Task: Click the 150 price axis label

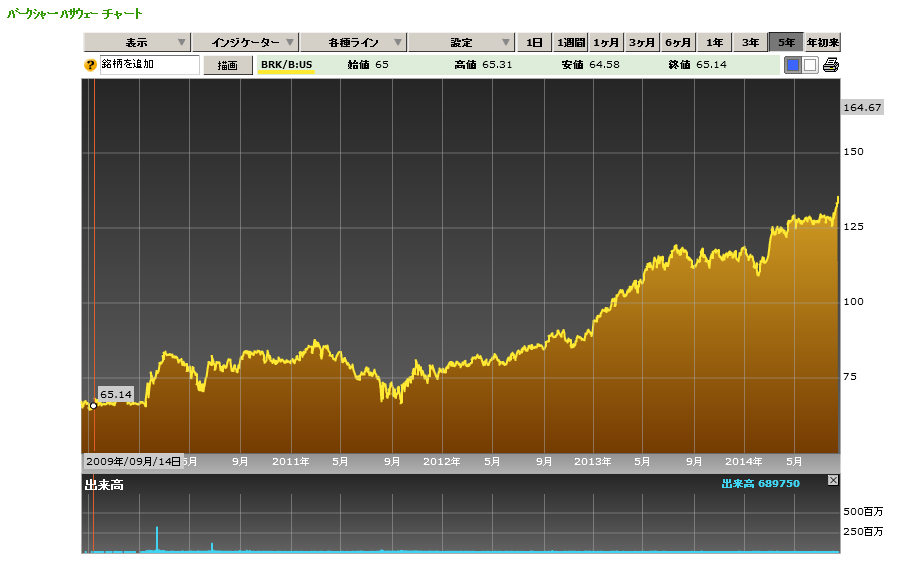Action: (853, 152)
